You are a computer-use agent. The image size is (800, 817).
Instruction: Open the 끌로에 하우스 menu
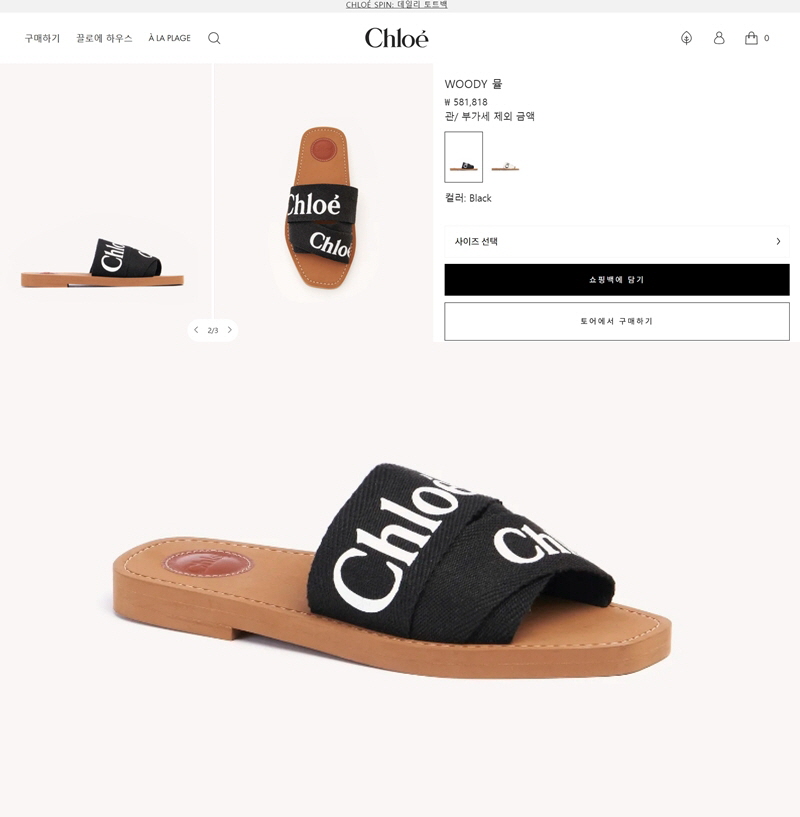[104, 38]
